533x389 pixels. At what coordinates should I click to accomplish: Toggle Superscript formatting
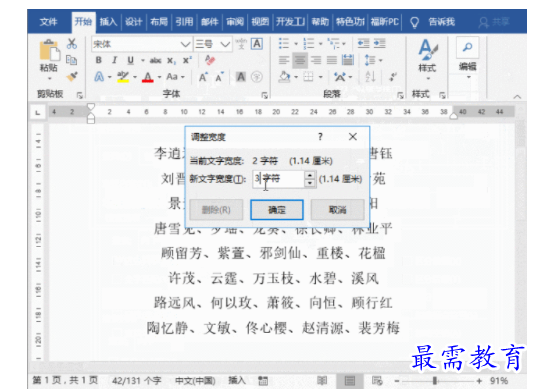click(187, 60)
